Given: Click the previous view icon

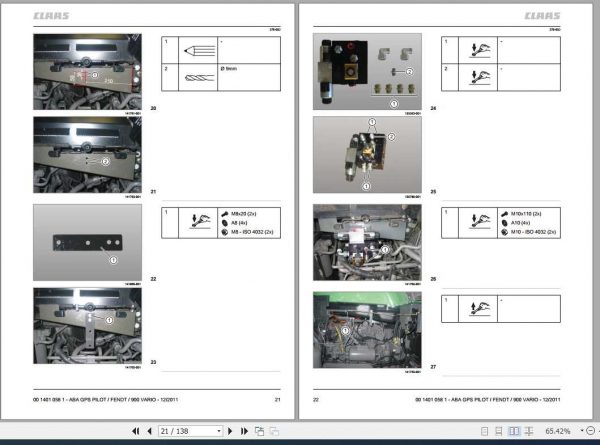Looking at the screenshot, I should pos(259,431).
